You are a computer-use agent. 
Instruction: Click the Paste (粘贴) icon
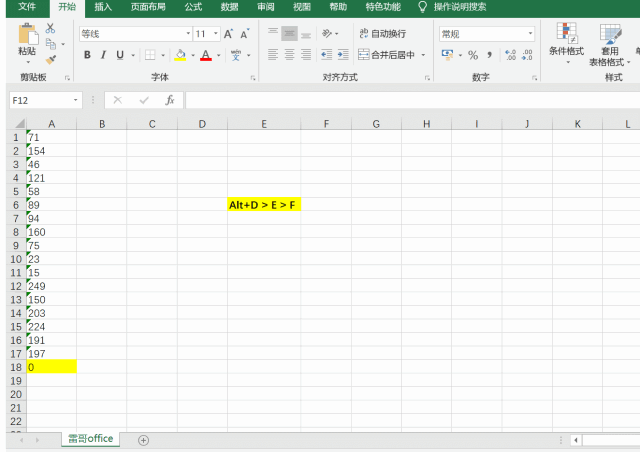click(26, 39)
